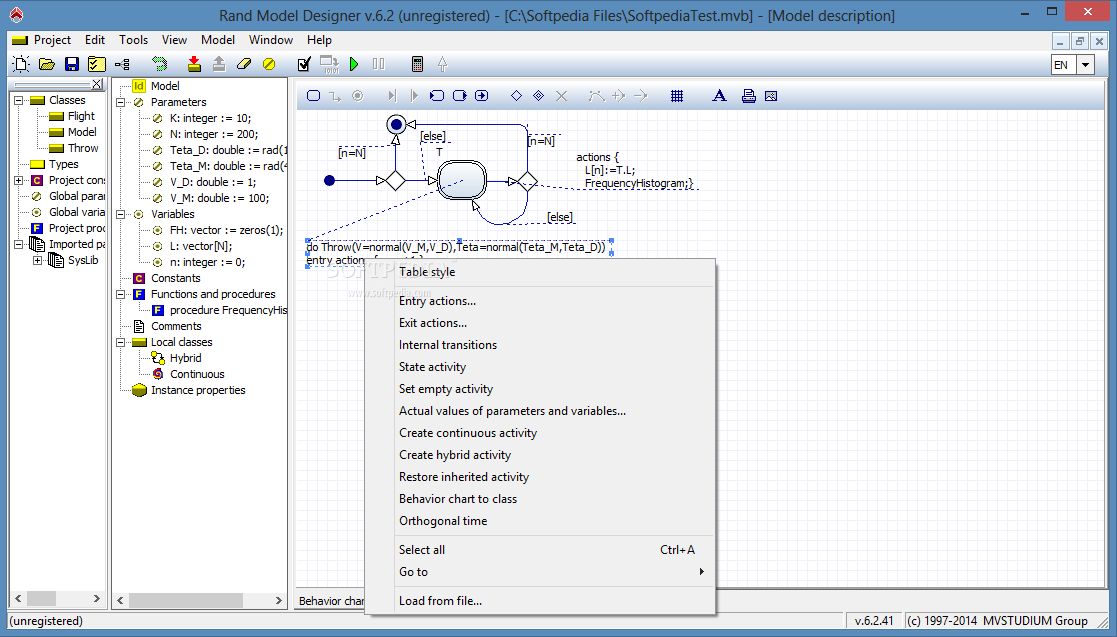This screenshot has height=637, width=1117.
Task: Open the Help menu
Action: (319, 40)
